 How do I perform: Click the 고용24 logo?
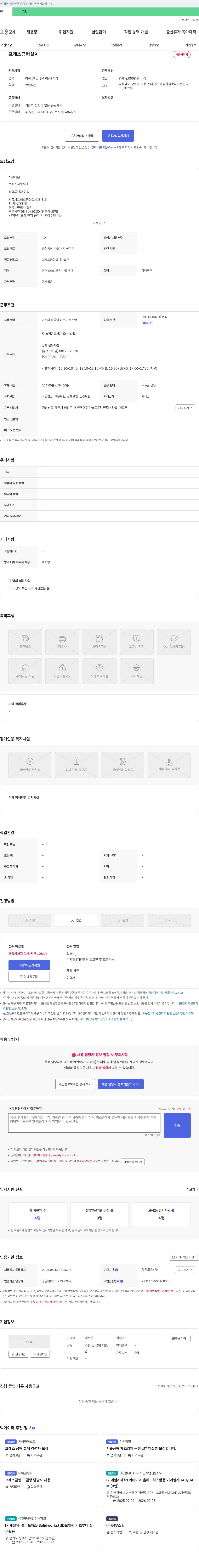coord(8,32)
